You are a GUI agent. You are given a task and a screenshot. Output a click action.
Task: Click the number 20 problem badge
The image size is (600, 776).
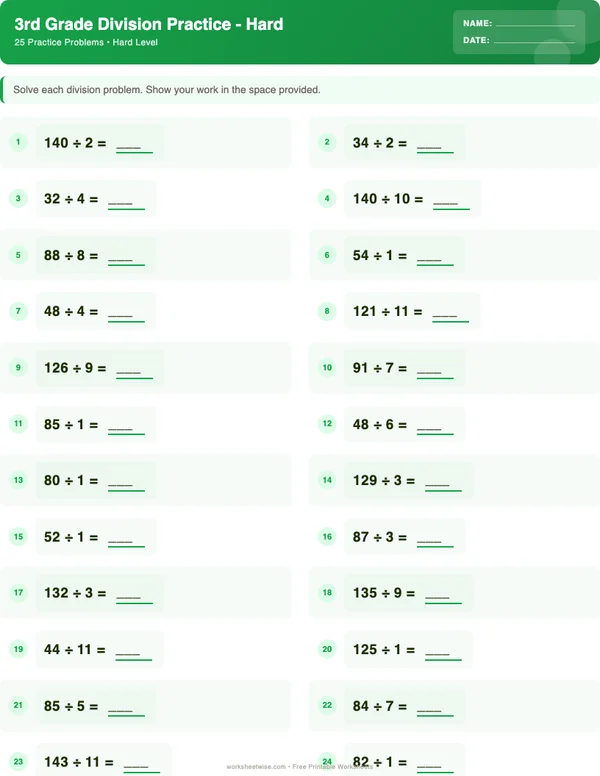(x=327, y=650)
